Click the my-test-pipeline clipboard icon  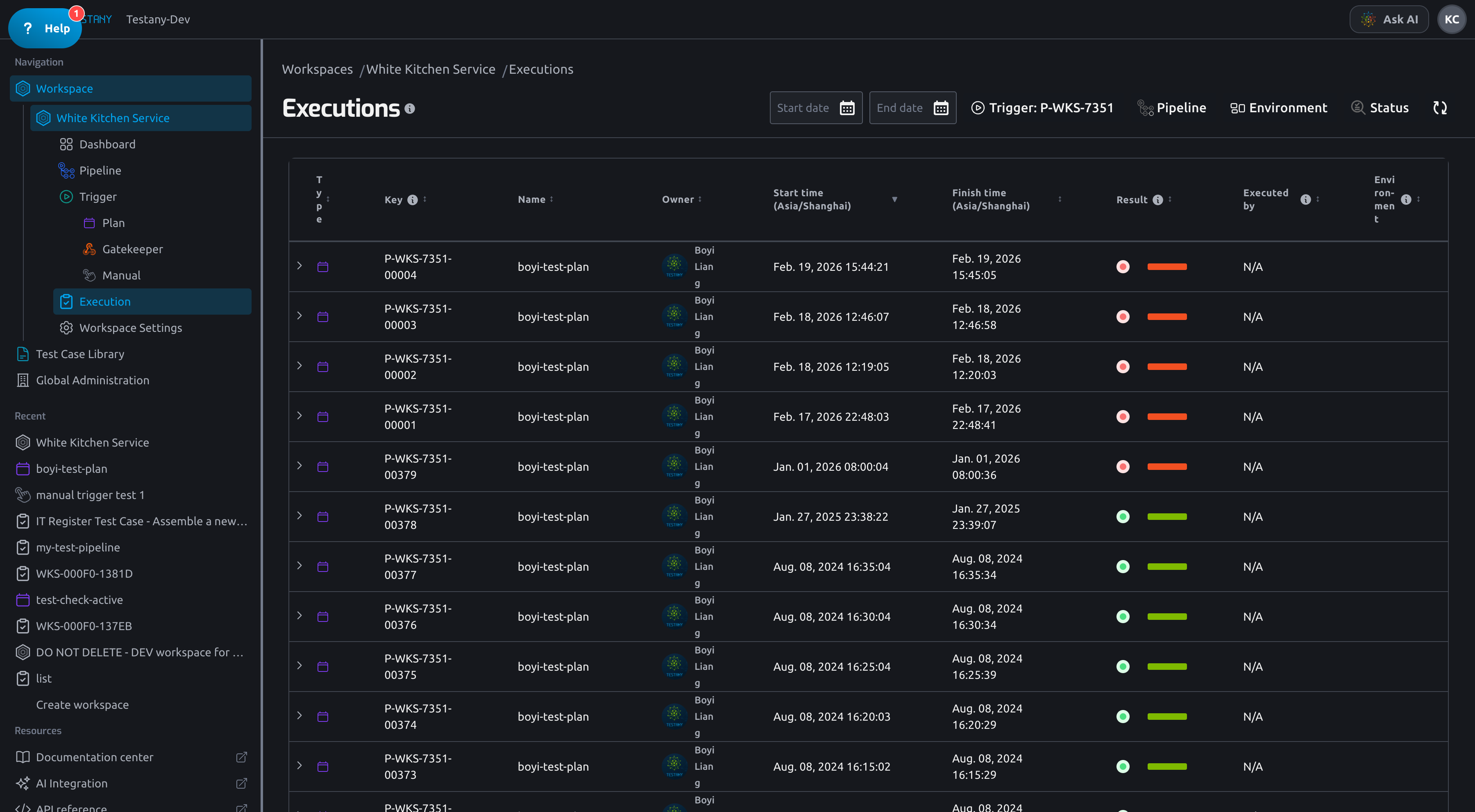point(23,547)
